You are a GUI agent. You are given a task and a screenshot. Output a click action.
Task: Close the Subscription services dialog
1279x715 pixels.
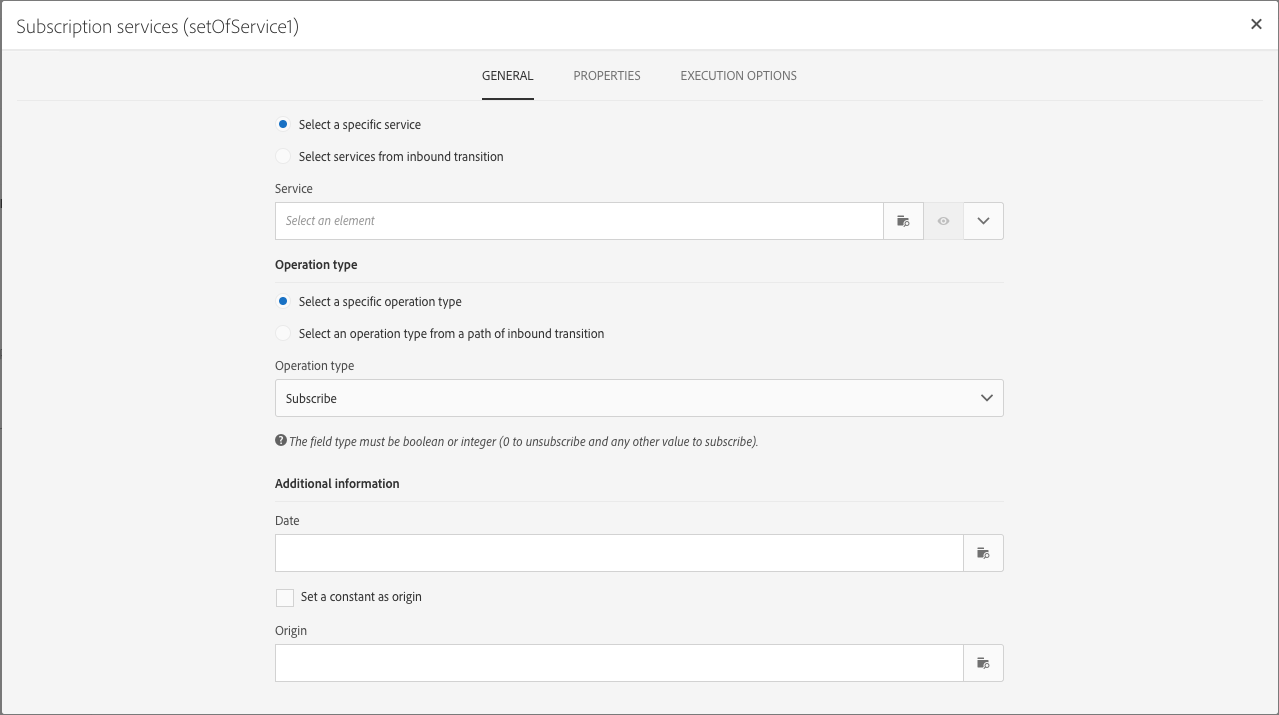coord(1256,25)
